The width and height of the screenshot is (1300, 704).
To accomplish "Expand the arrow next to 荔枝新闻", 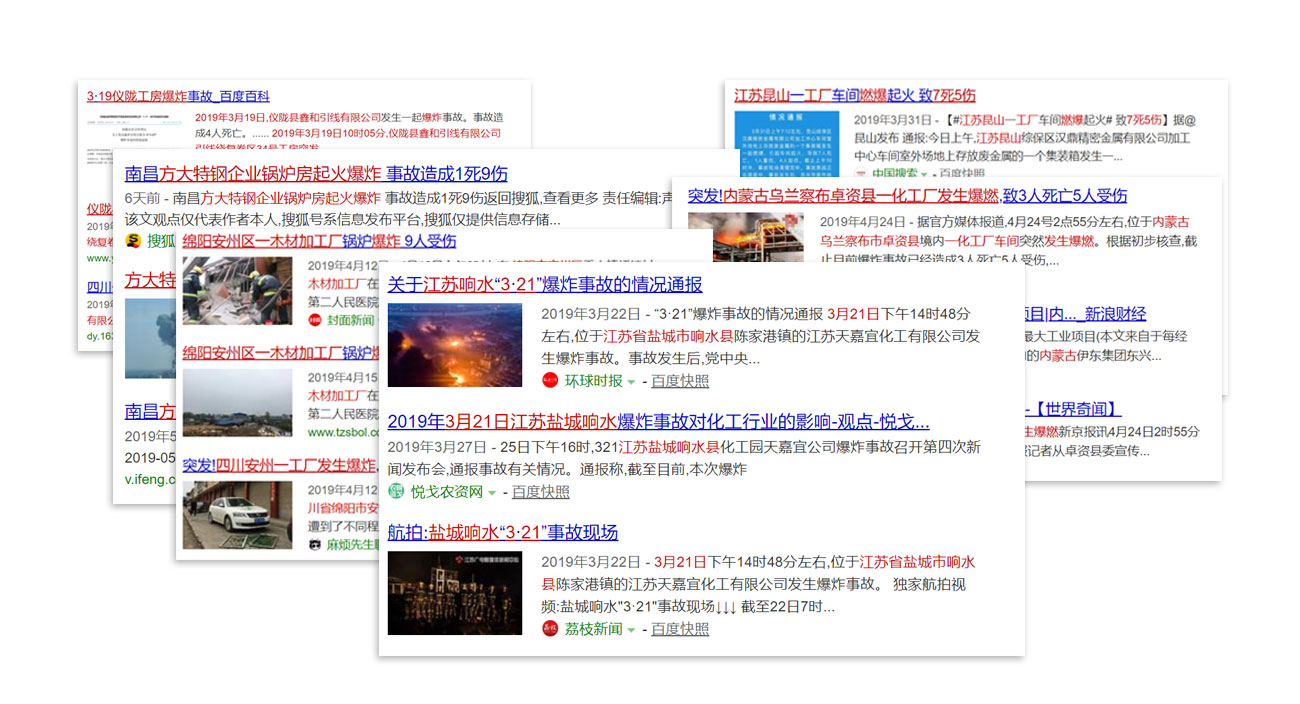I will [632, 630].
